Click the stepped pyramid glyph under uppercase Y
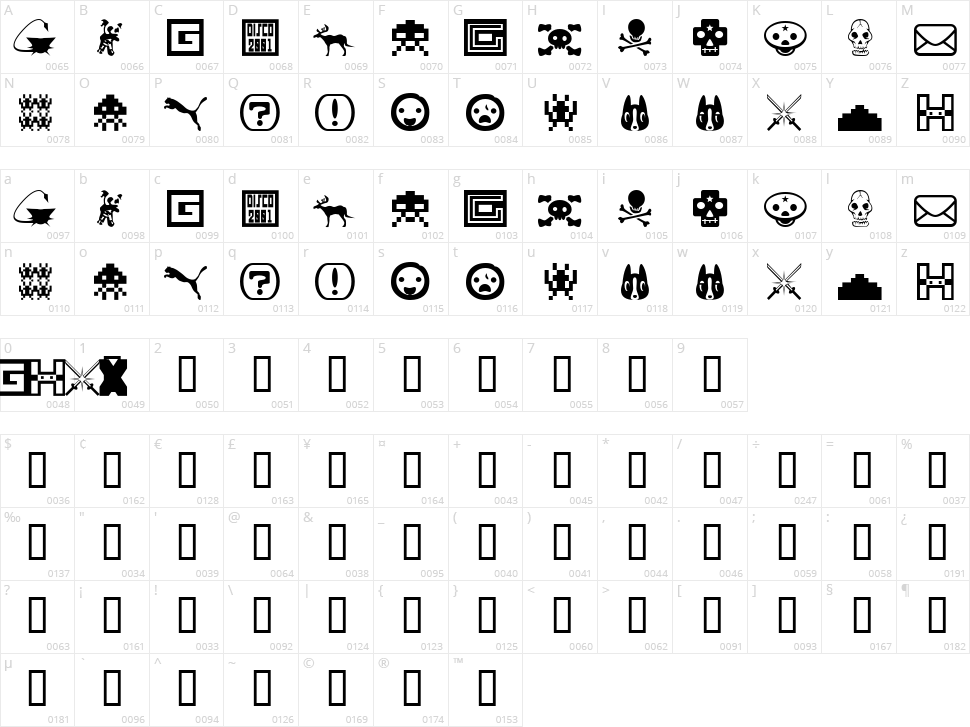Screen dimensions: 970x727 click(x=860, y=118)
